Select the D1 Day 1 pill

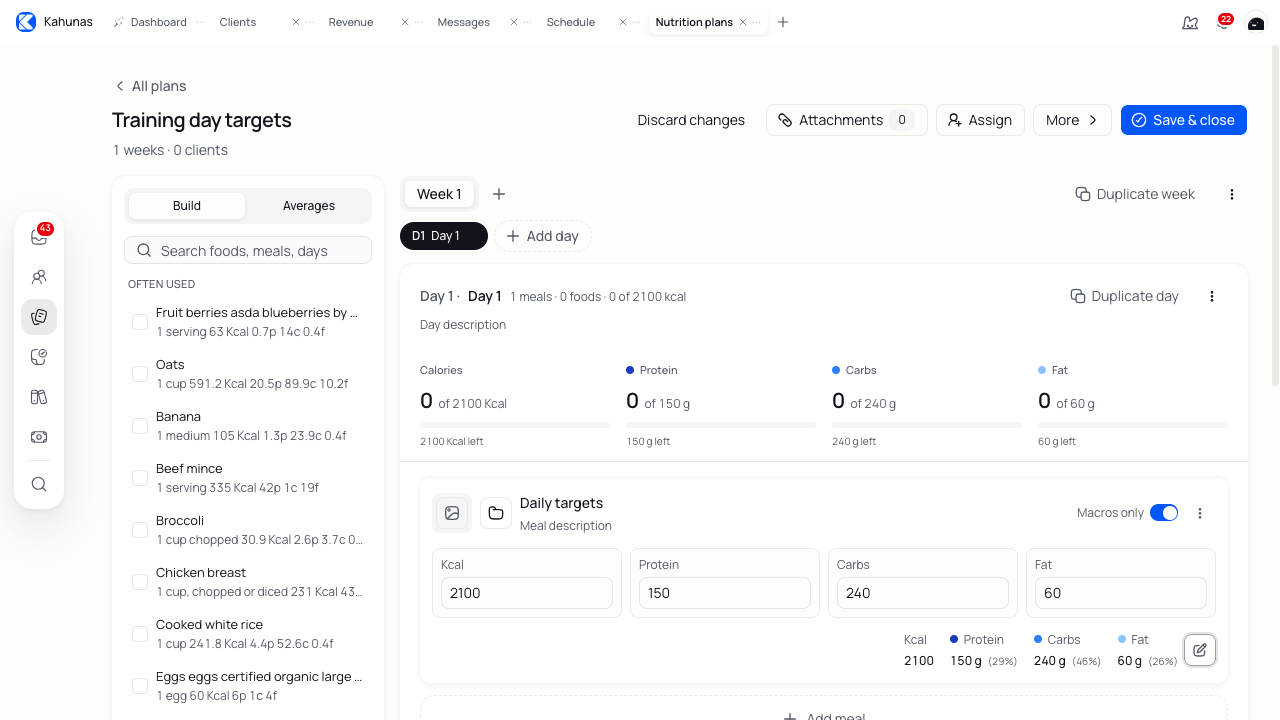444,236
